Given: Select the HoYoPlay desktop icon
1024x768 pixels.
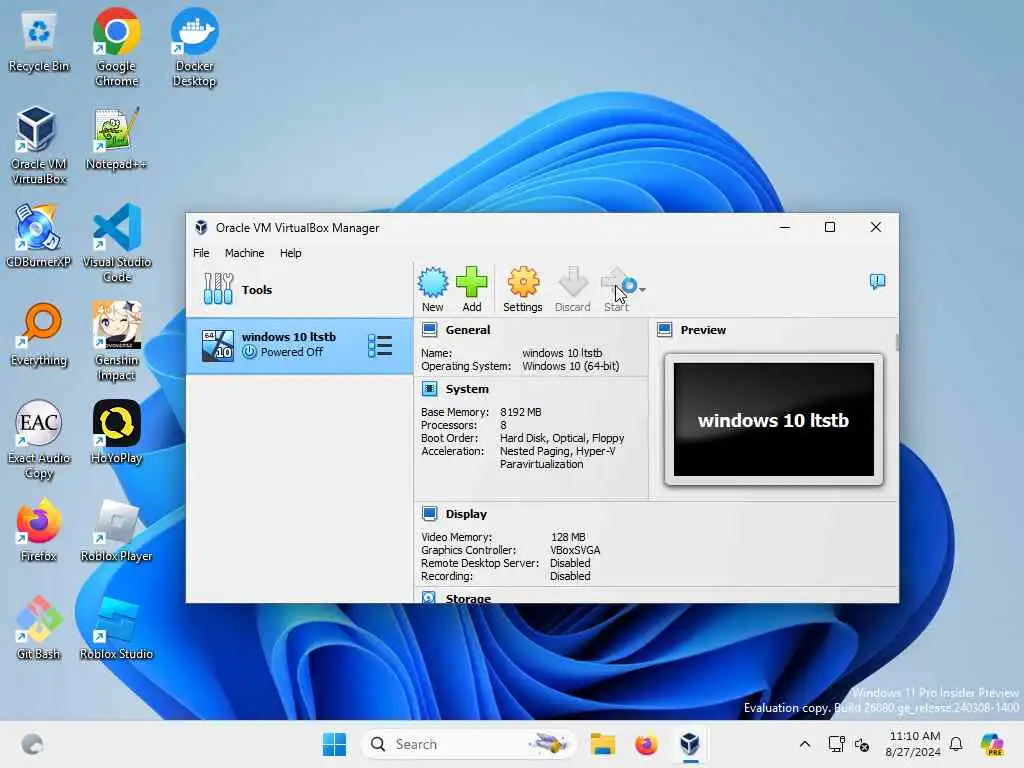Looking at the screenshot, I should (x=116, y=432).
